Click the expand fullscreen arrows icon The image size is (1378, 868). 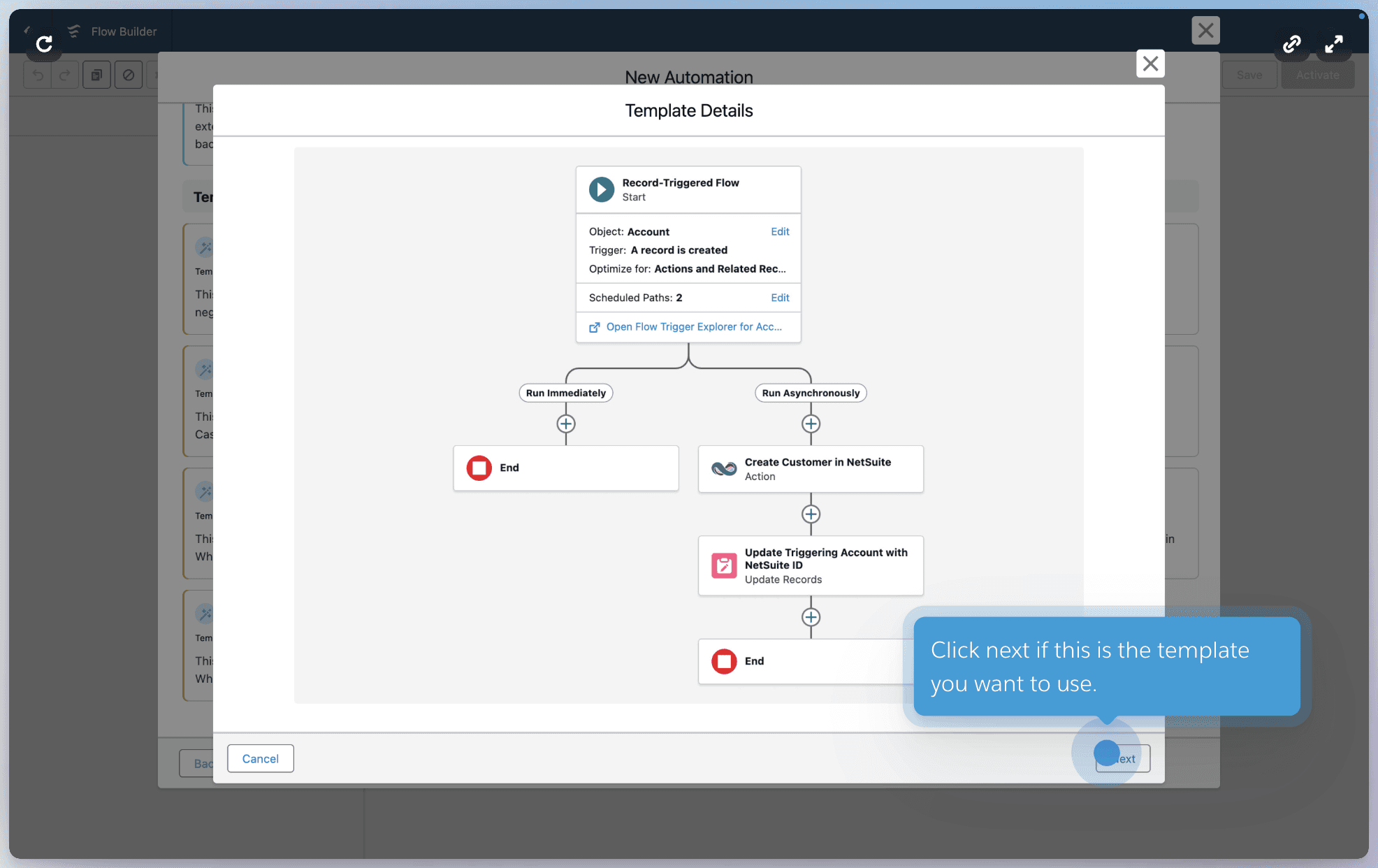click(x=1333, y=44)
